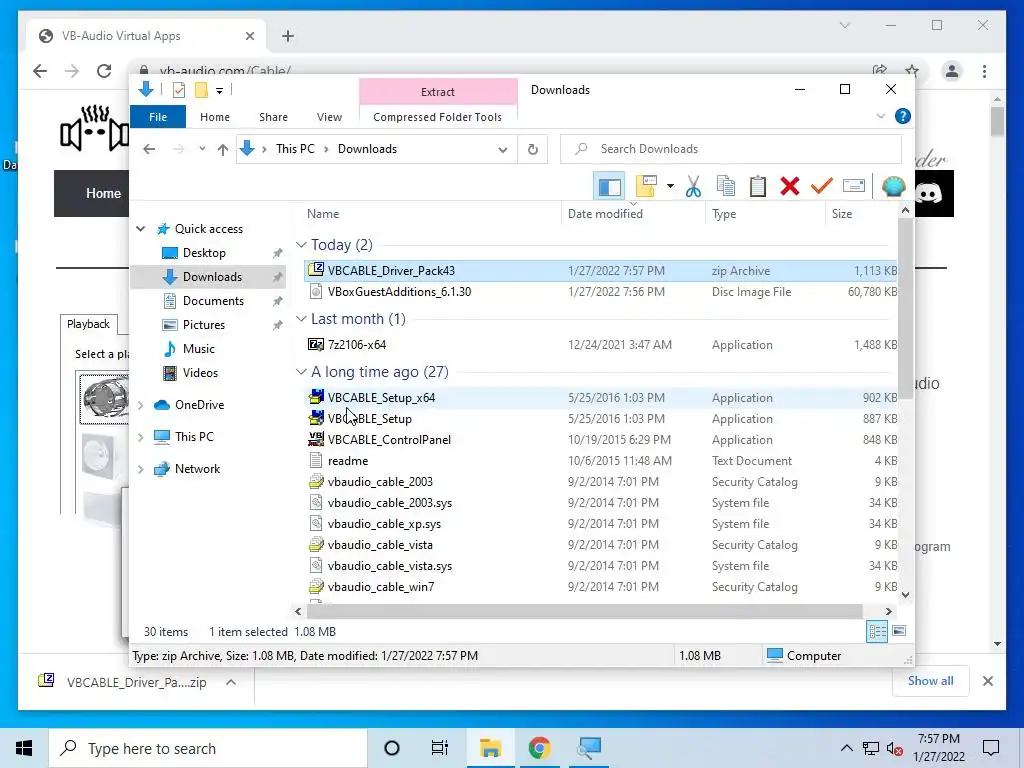This screenshot has height=768, width=1024.
Task: Select the VBCABLE_Setup_x64 application file
Action: click(600, 398)
